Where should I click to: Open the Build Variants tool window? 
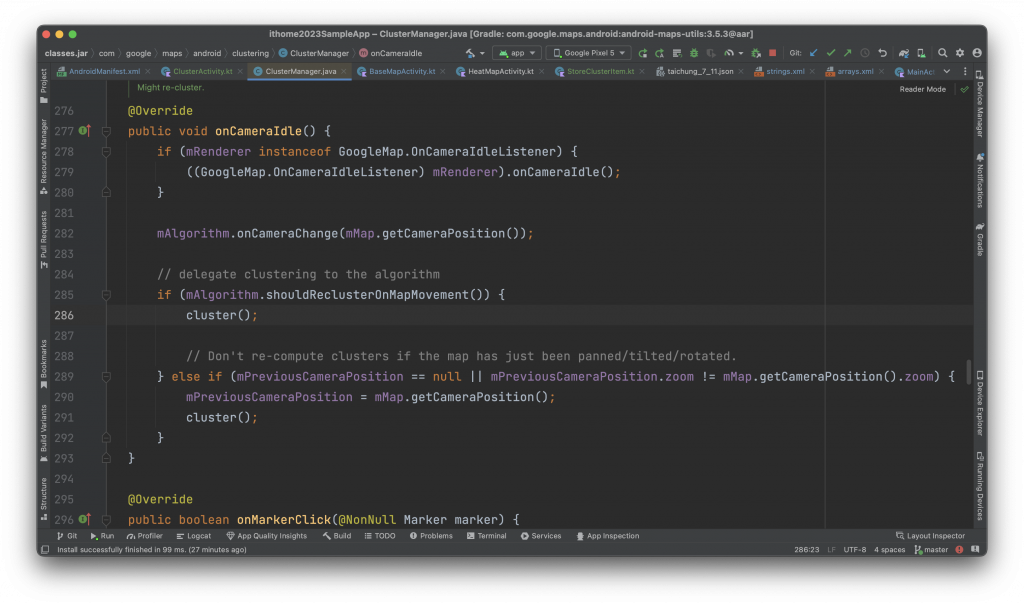point(44,433)
